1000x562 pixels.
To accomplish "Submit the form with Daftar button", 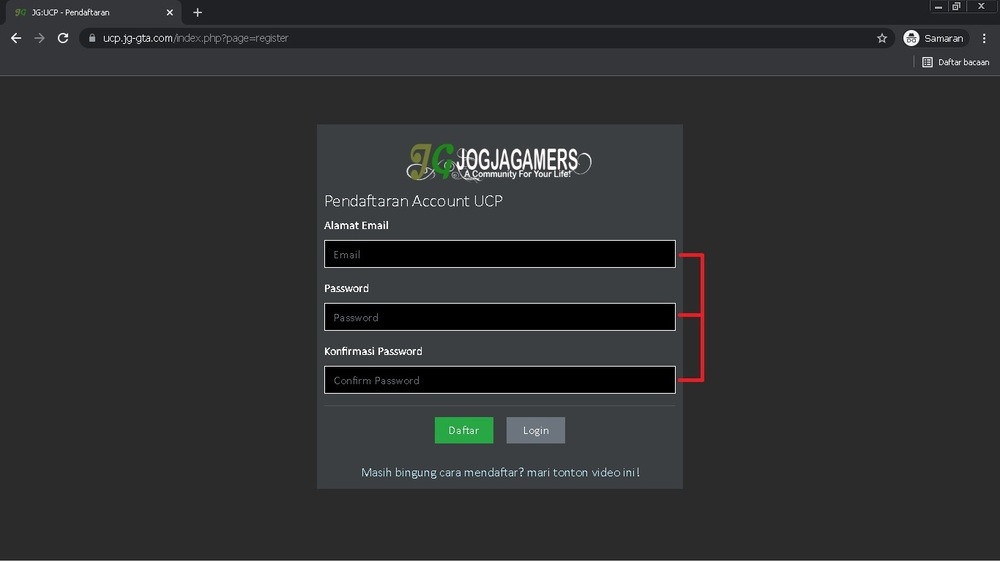I will [464, 431].
